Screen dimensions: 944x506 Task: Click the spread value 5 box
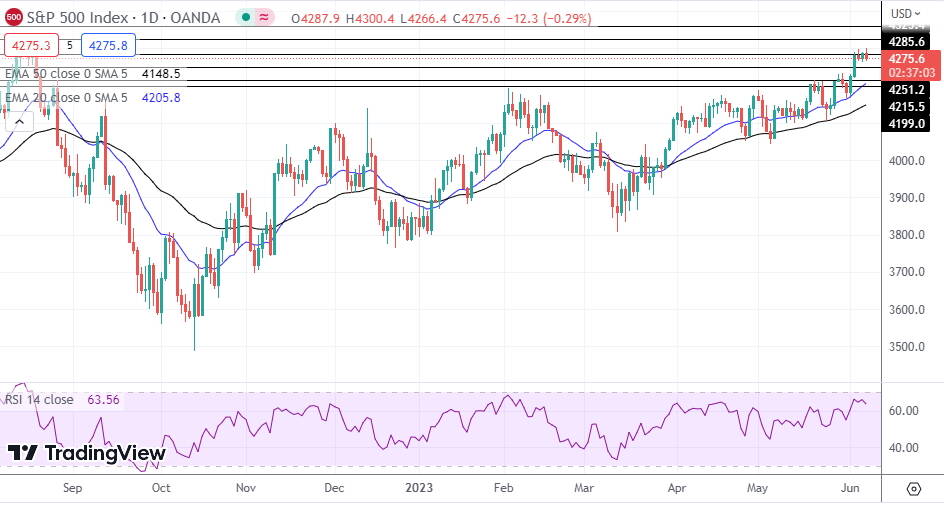pyautogui.click(x=70, y=45)
